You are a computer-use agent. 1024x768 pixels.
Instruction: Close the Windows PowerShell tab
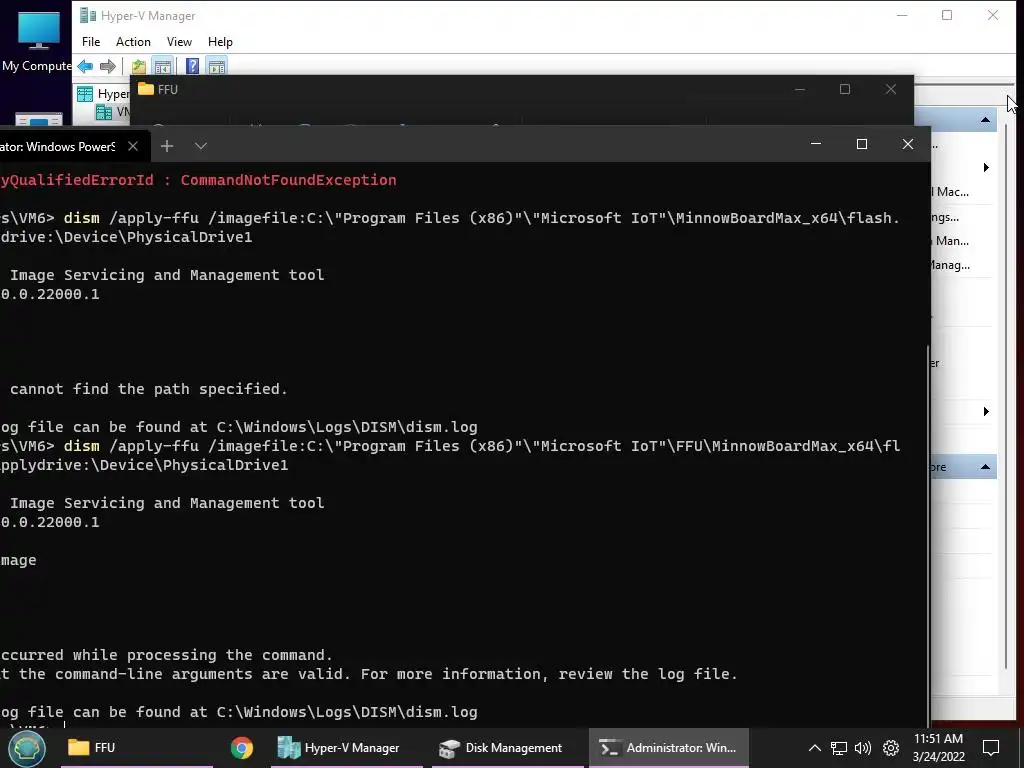coord(133,146)
